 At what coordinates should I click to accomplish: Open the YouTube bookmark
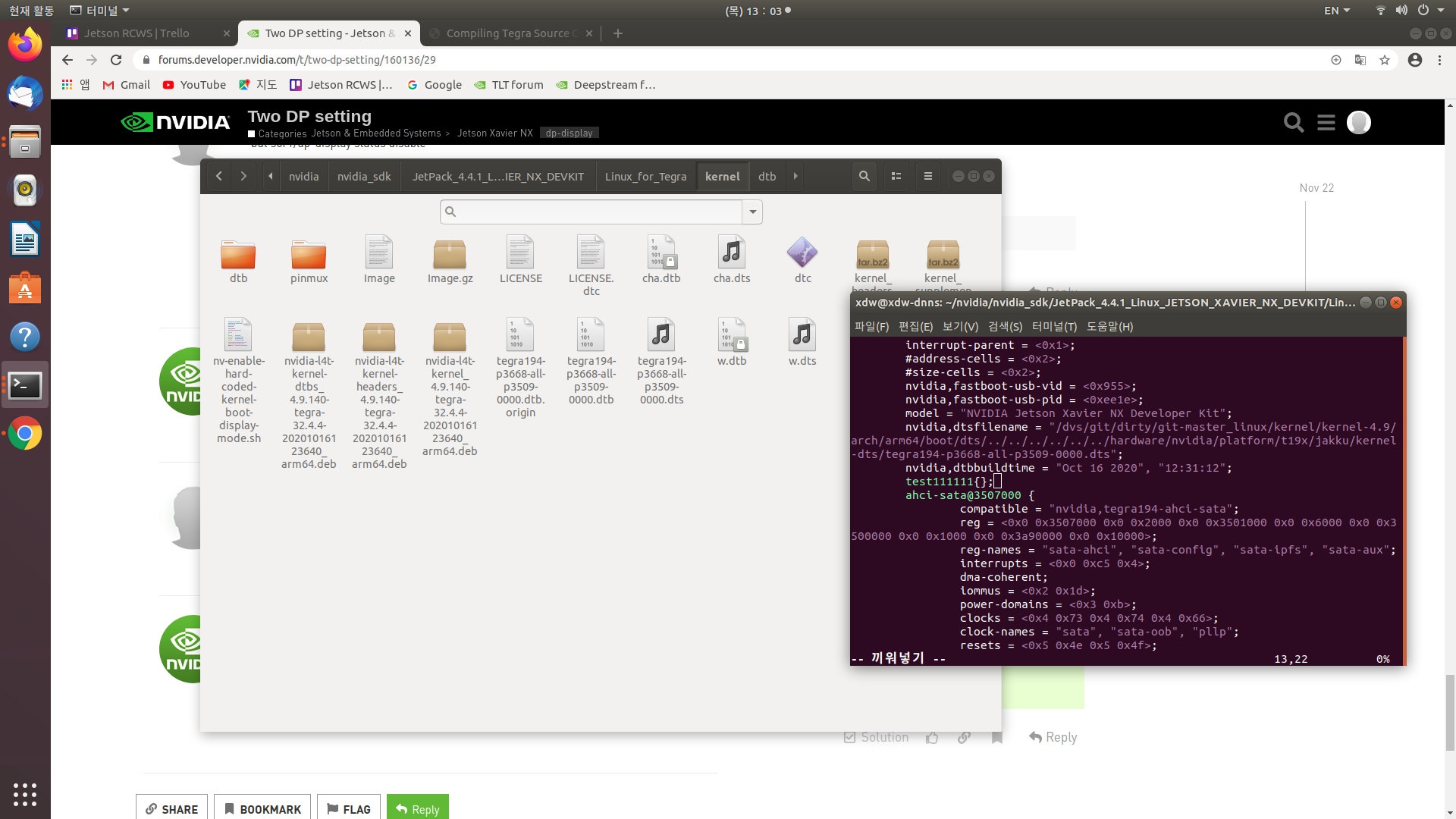(x=194, y=85)
